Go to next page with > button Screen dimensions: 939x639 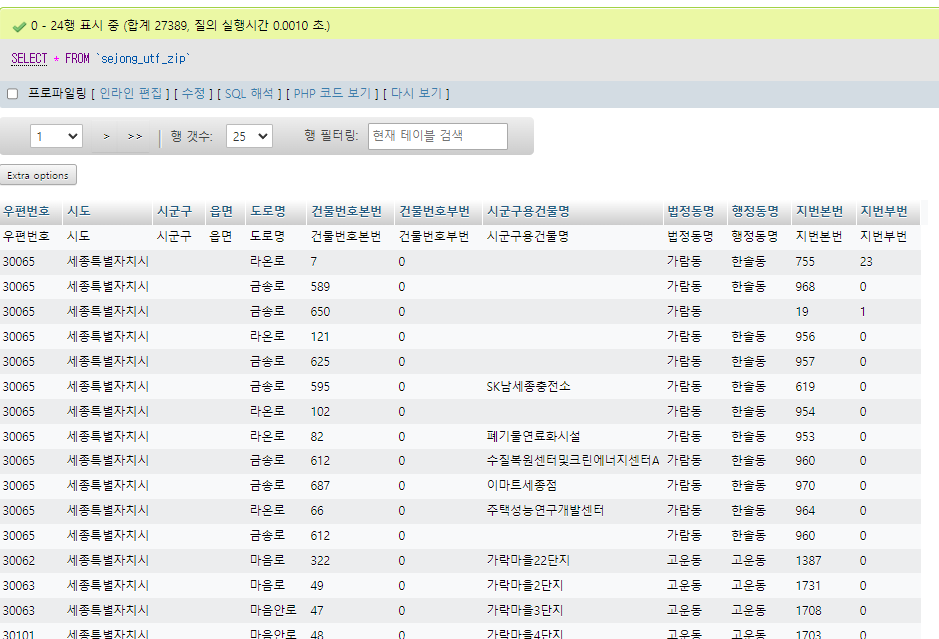pos(106,137)
